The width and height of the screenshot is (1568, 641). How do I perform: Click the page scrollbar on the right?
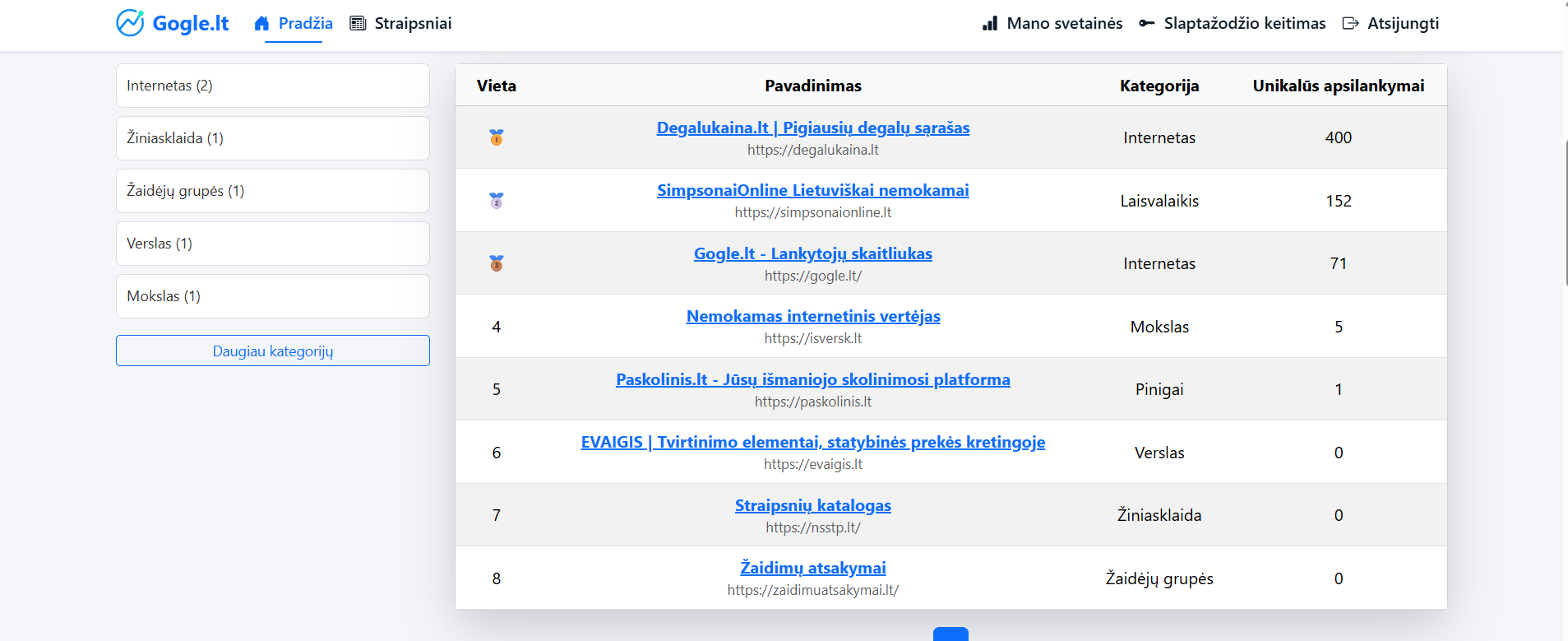pyautogui.click(x=1565, y=214)
